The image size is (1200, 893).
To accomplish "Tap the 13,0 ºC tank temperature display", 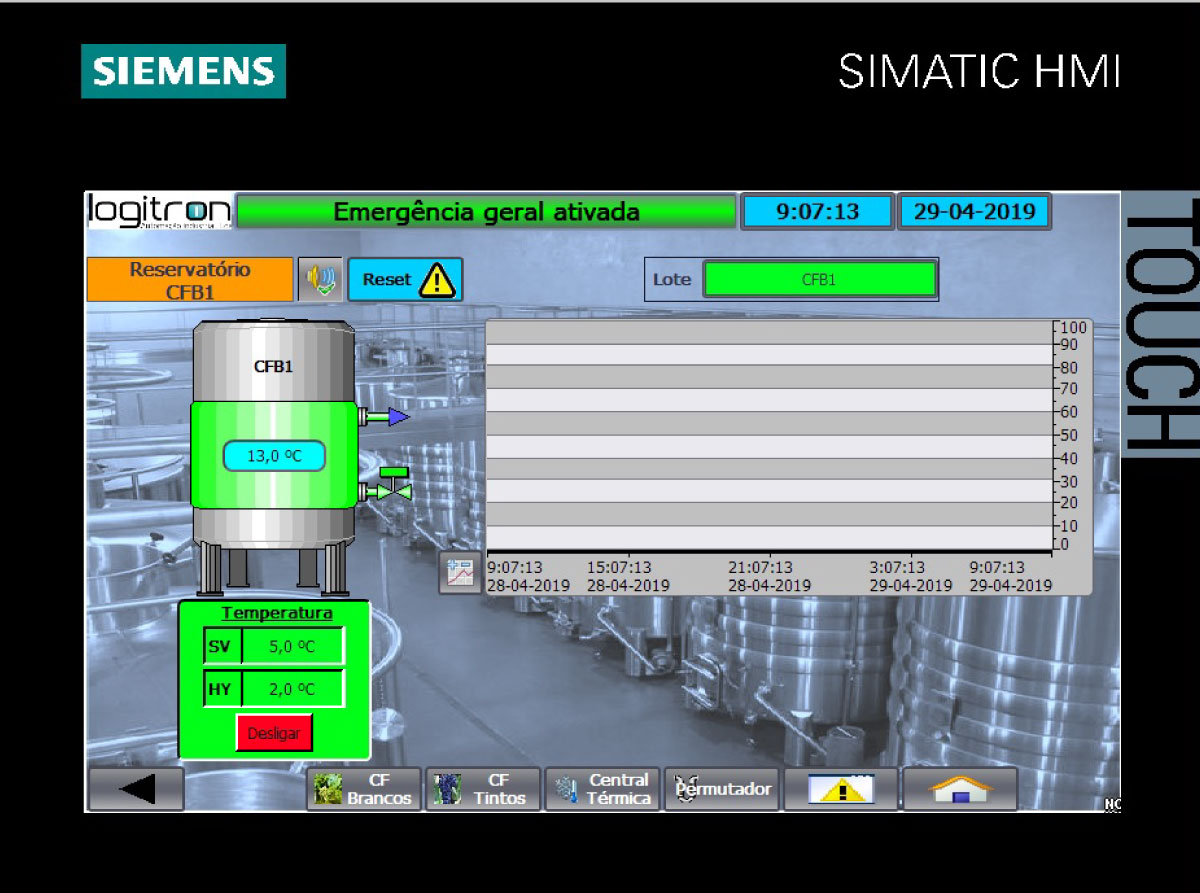I will tap(274, 456).
